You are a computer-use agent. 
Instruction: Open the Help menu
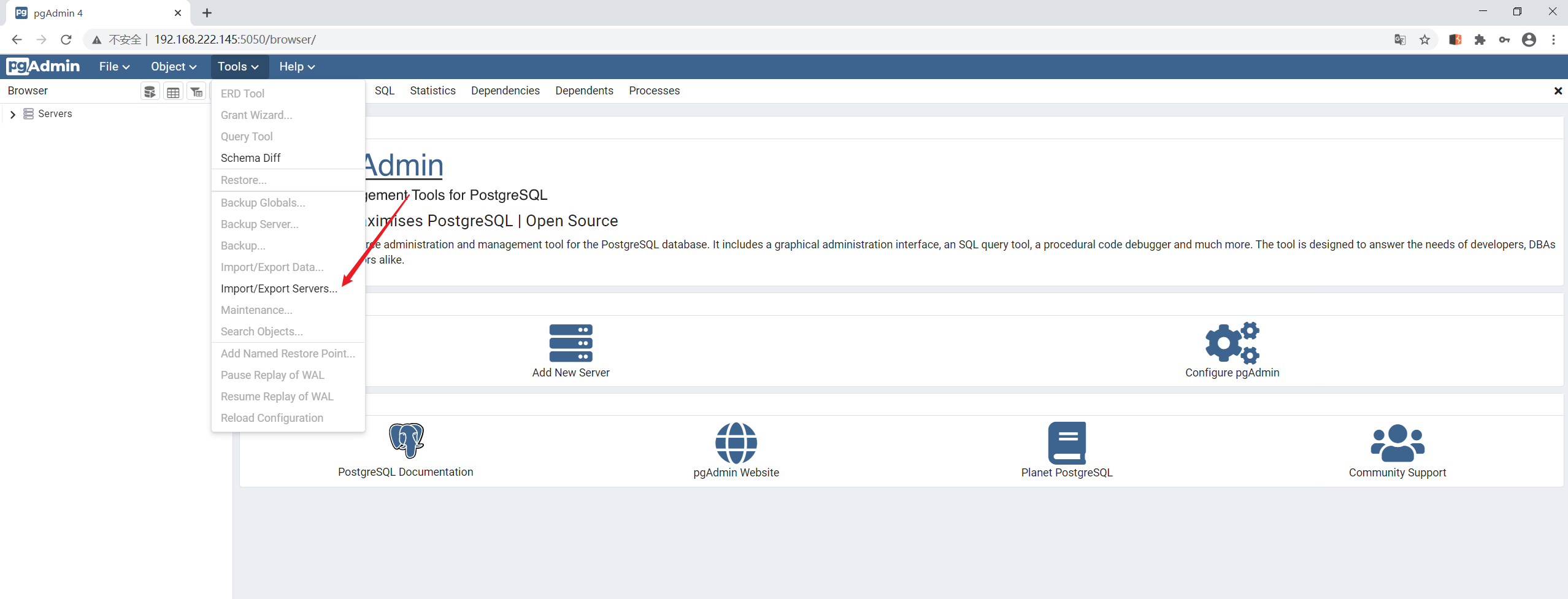coord(297,66)
